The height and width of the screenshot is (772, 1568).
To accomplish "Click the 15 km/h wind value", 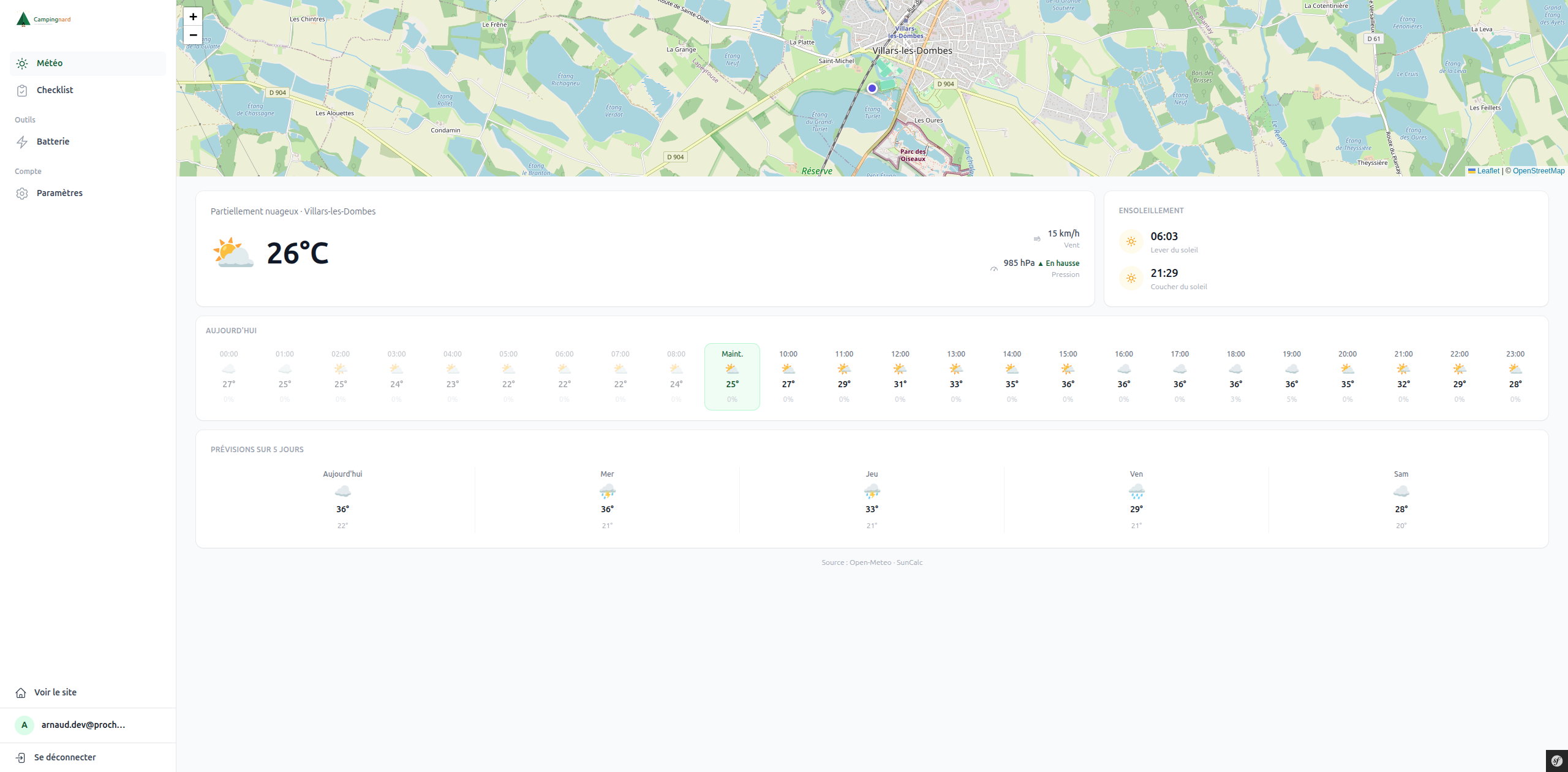I will point(1063,233).
